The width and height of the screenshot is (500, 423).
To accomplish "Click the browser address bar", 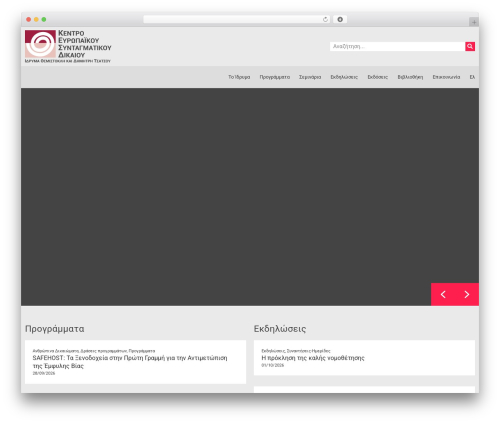I will pyautogui.click(x=237, y=19).
